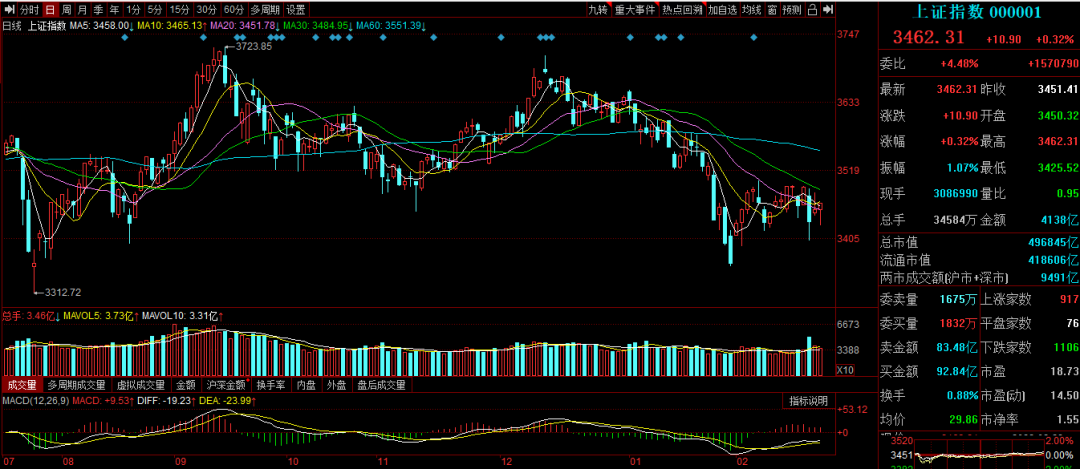The image size is (1080, 469).
Task: Select the 内盘 tab
Action: pos(306,385)
